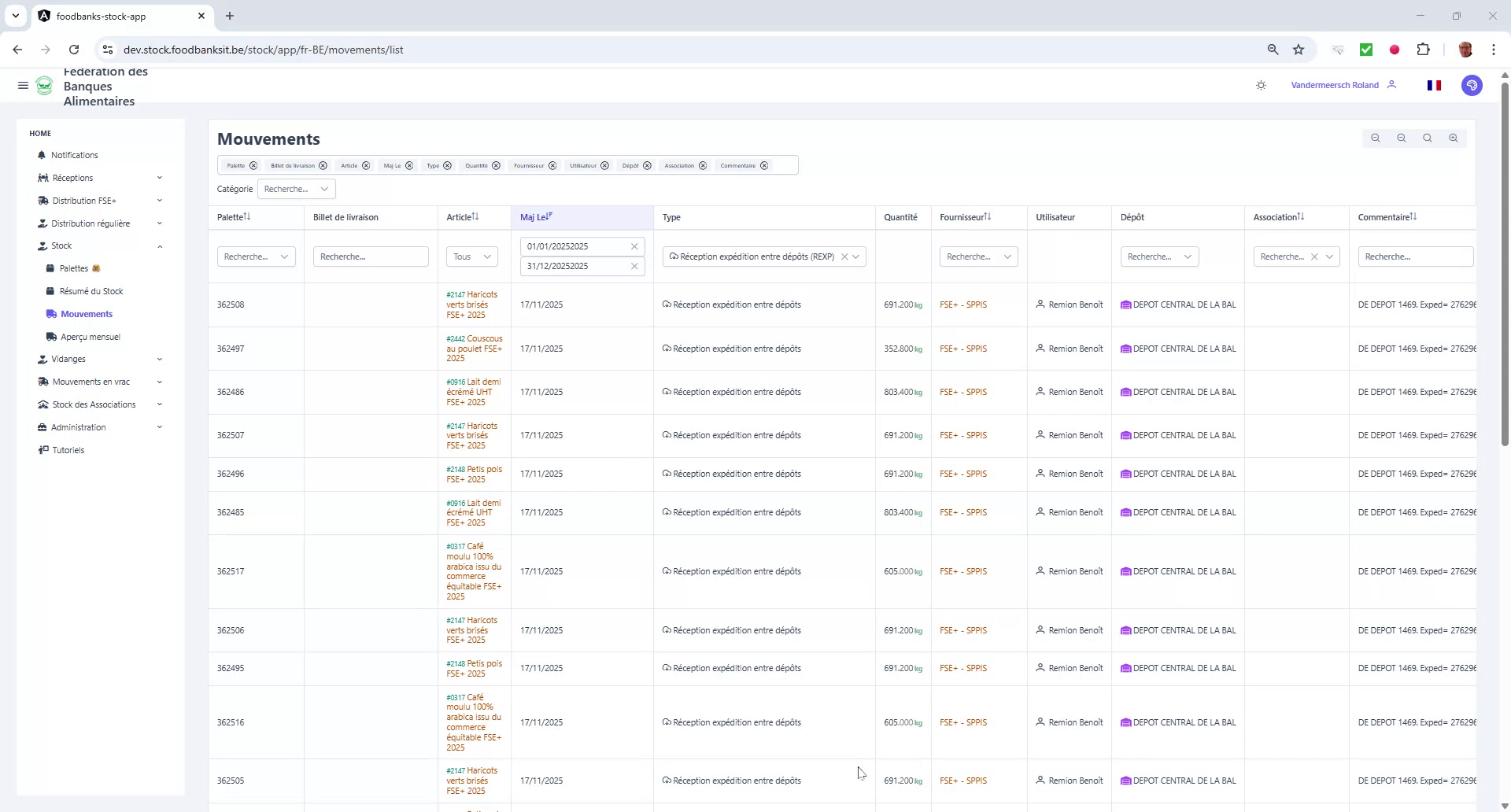The height and width of the screenshot is (812, 1511).
Task: Open Résumé du Stock in sidebar
Action: point(91,291)
